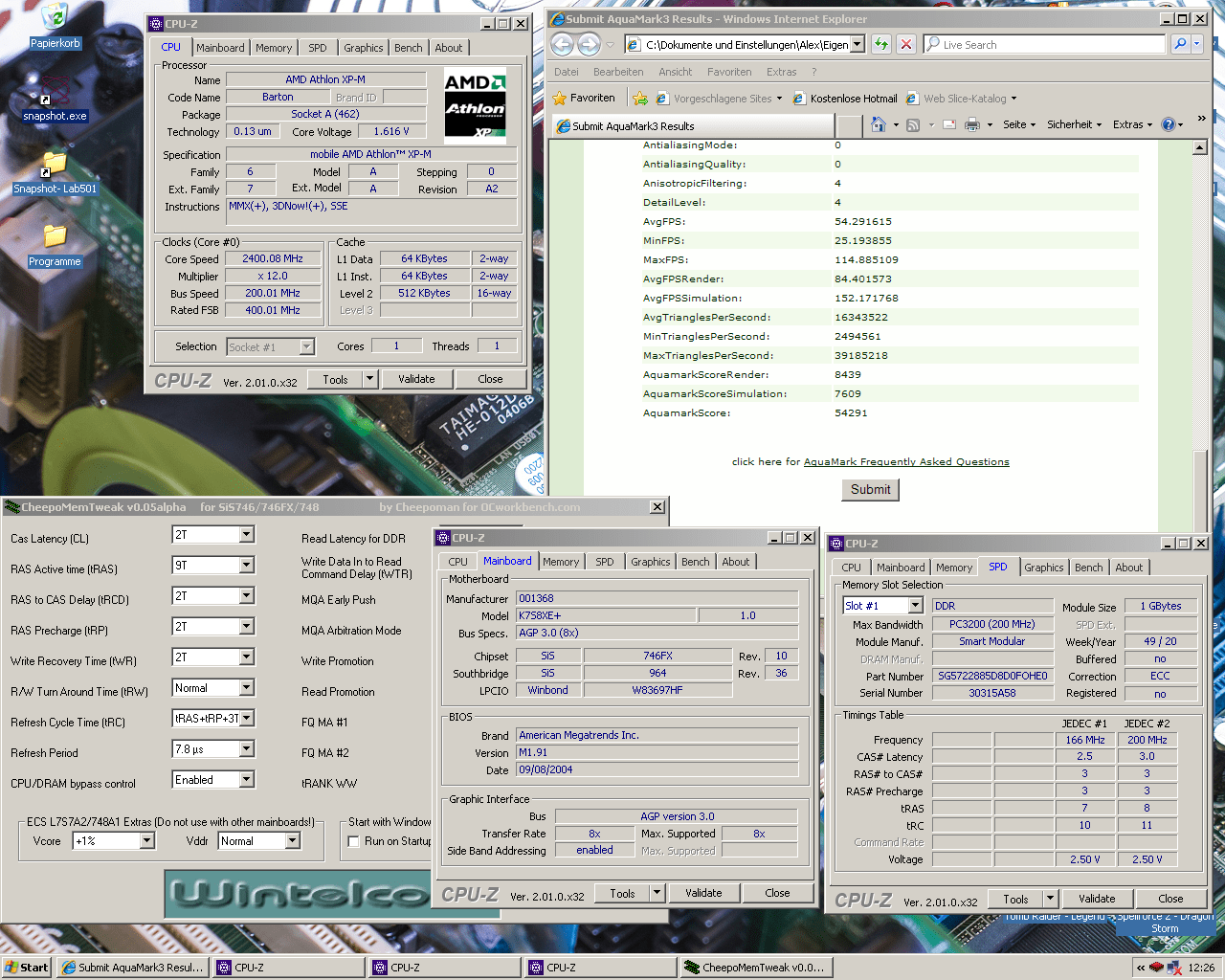Open Bench tab in top CPU-Z window

pyautogui.click(x=409, y=48)
